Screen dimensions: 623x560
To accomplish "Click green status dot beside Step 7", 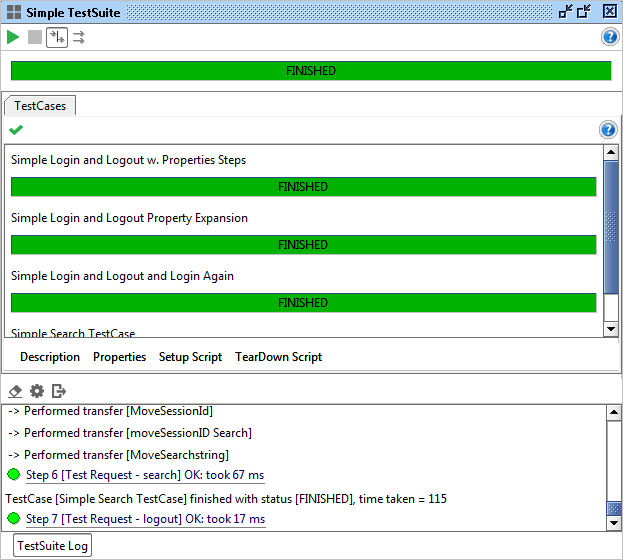I will pos(14,518).
